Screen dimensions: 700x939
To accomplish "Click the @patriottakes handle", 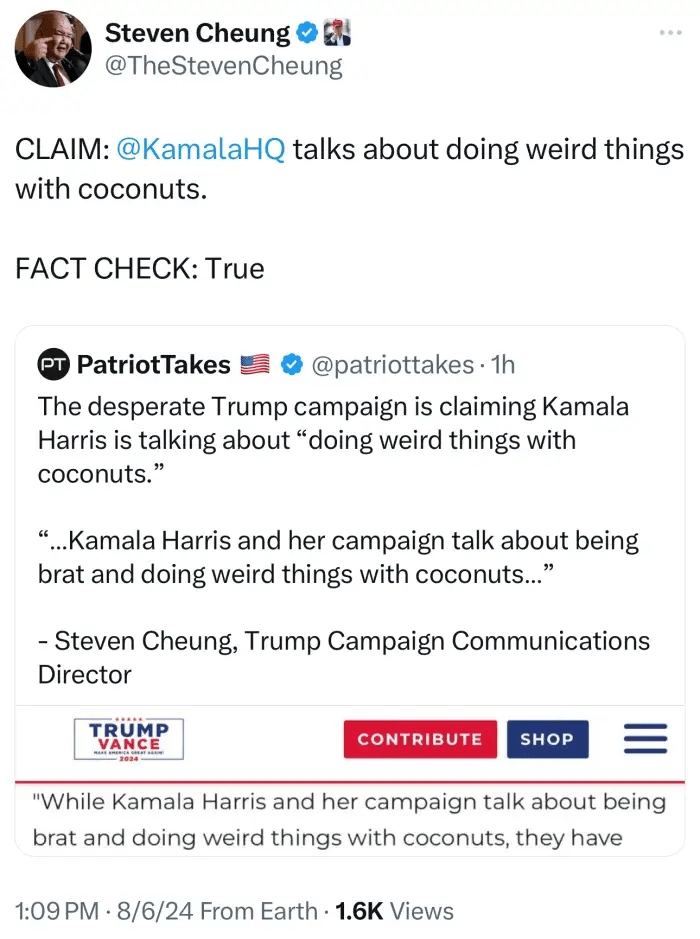I will pos(392,365).
